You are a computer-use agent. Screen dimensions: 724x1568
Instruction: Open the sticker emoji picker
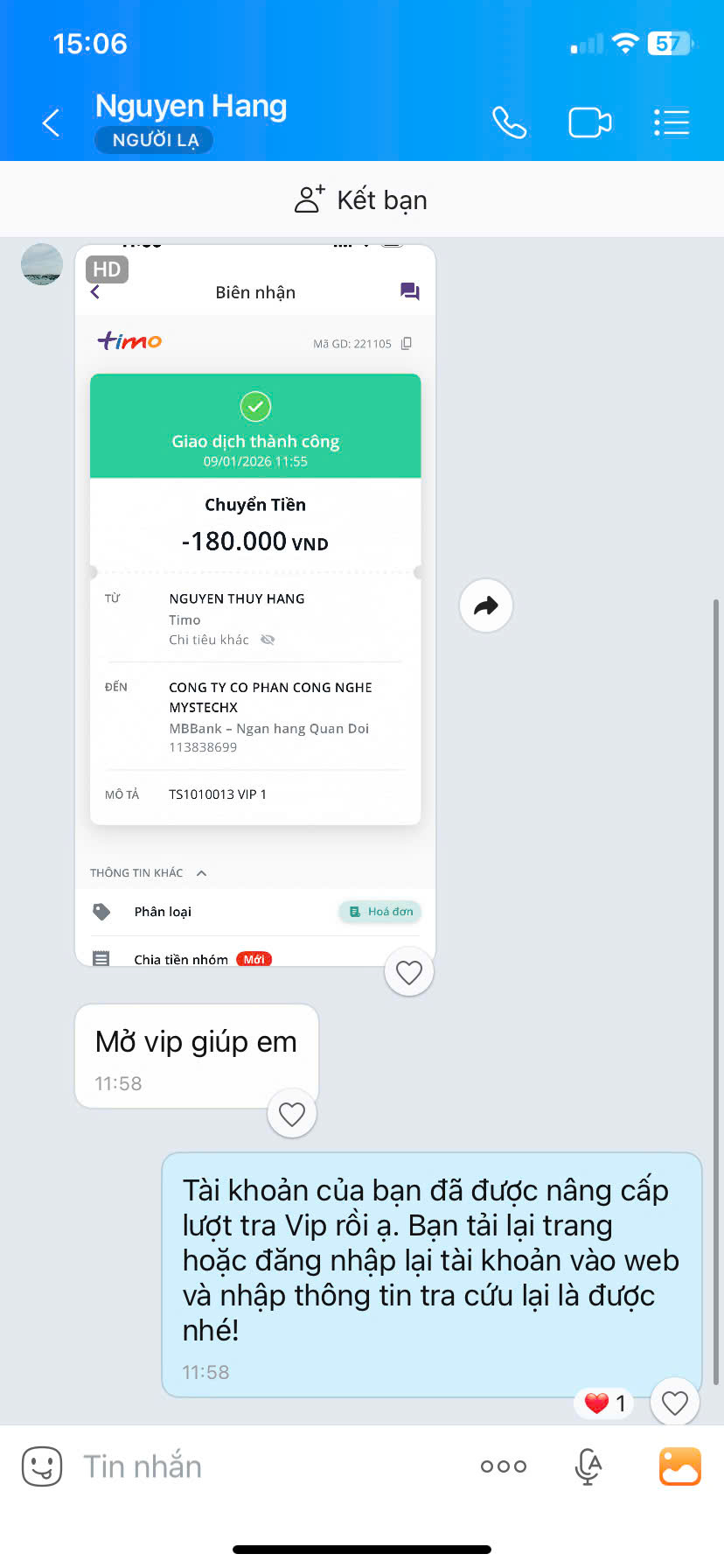pyautogui.click(x=42, y=1466)
